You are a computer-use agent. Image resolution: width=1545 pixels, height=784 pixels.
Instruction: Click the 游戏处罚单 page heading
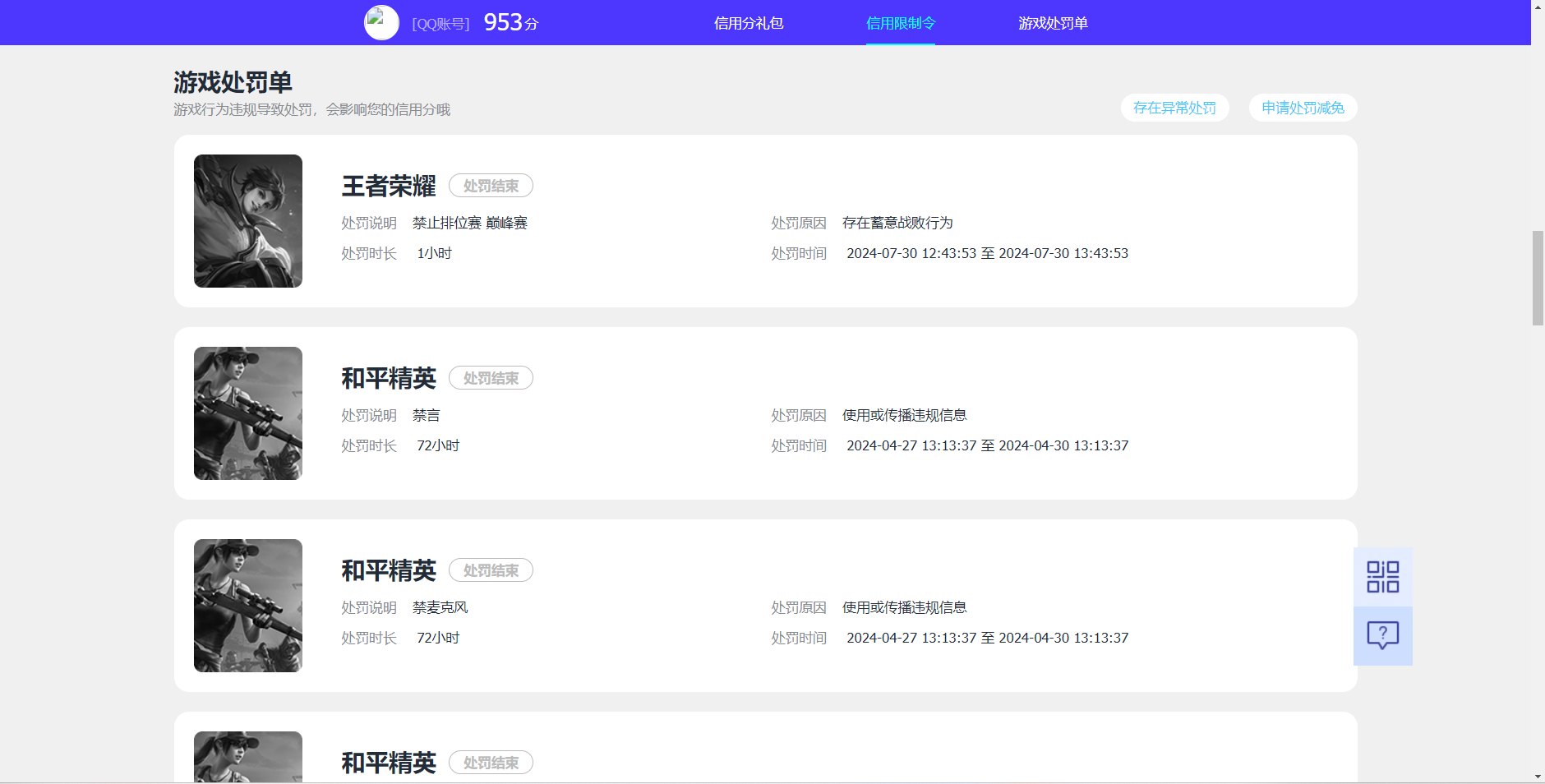click(x=233, y=82)
